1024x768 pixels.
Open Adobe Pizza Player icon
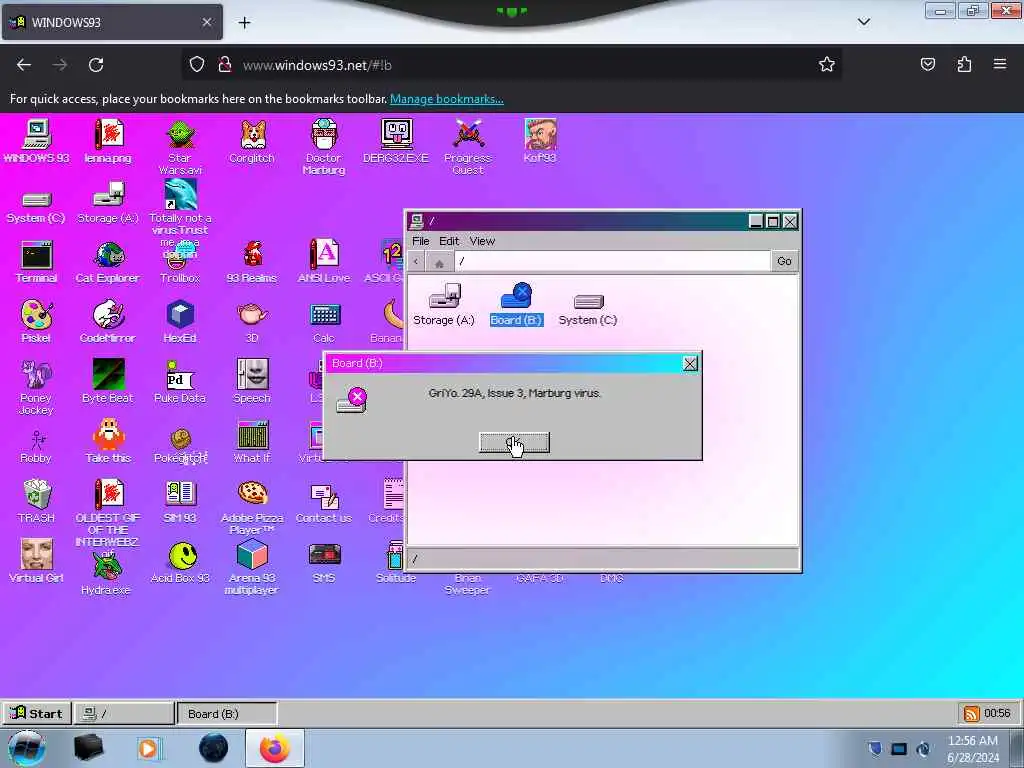point(252,507)
